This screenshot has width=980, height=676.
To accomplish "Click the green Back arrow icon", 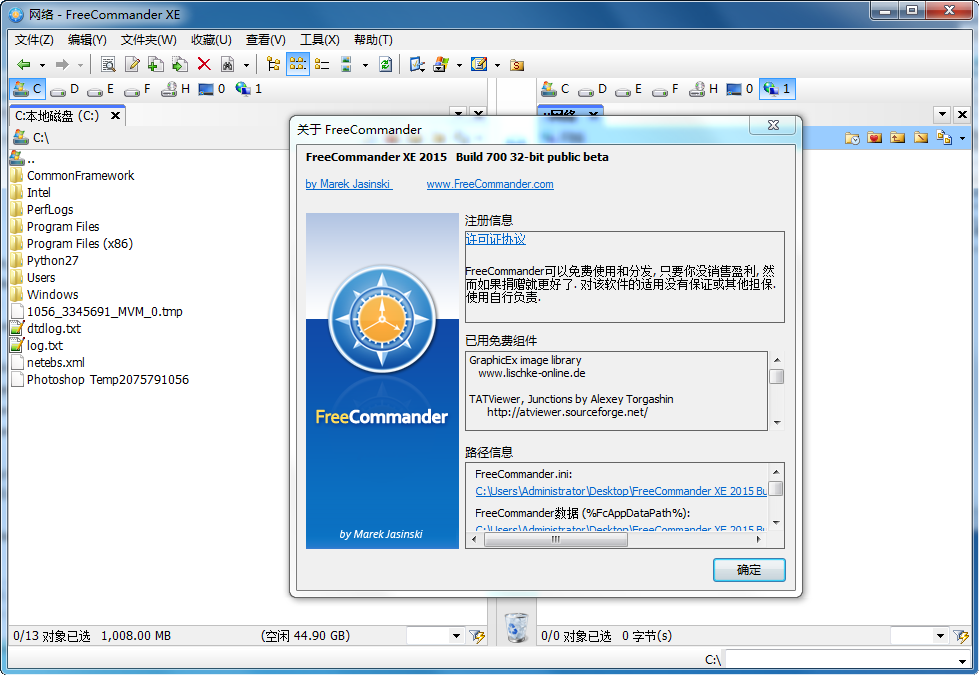I will pyautogui.click(x=24, y=64).
